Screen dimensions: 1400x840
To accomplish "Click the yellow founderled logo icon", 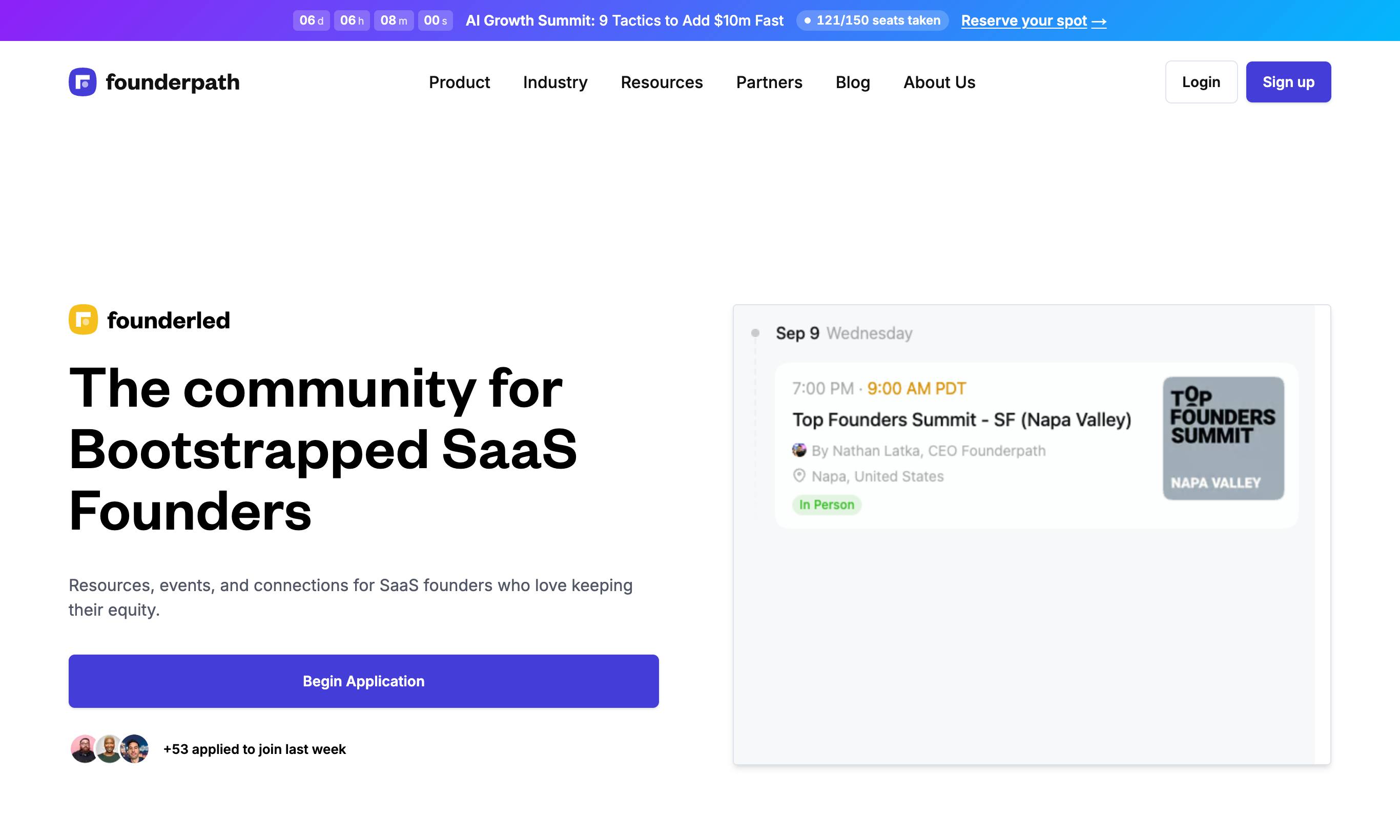I will (x=83, y=320).
